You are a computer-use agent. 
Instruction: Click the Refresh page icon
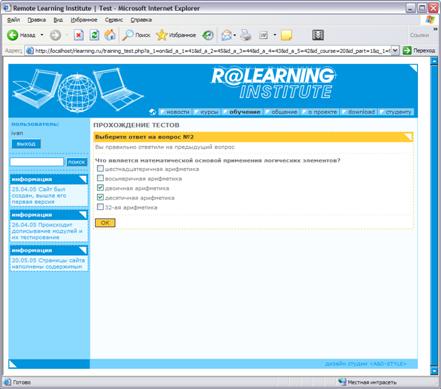[94, 35]
